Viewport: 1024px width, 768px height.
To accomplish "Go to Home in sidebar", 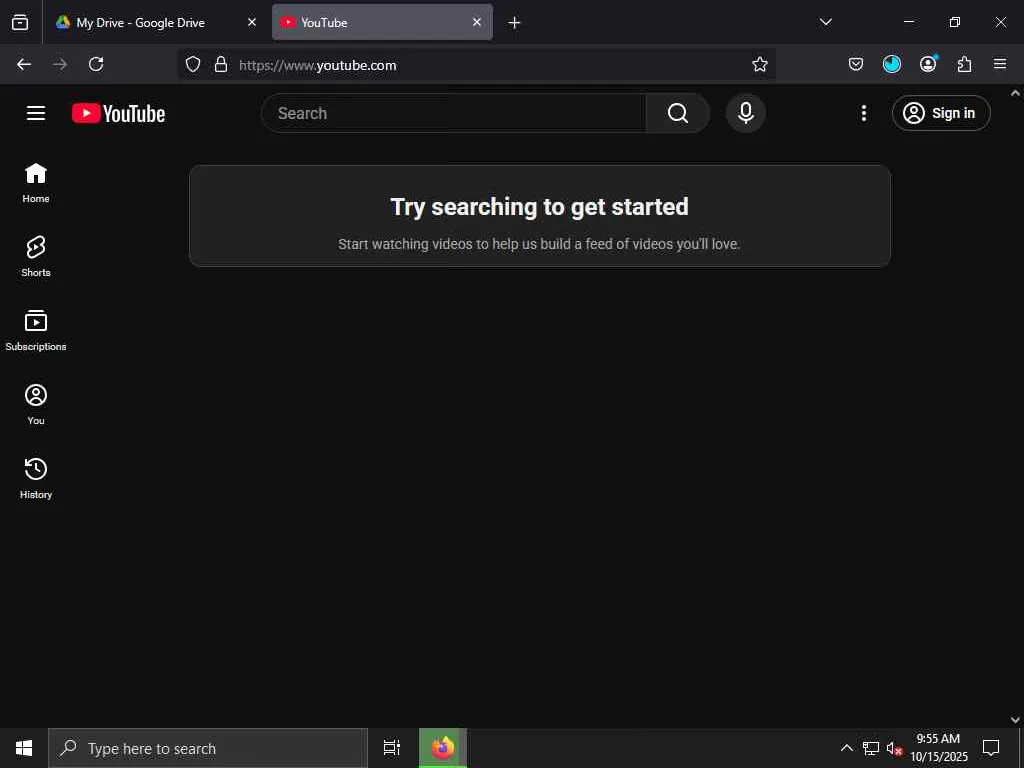I will pos(36,183).
